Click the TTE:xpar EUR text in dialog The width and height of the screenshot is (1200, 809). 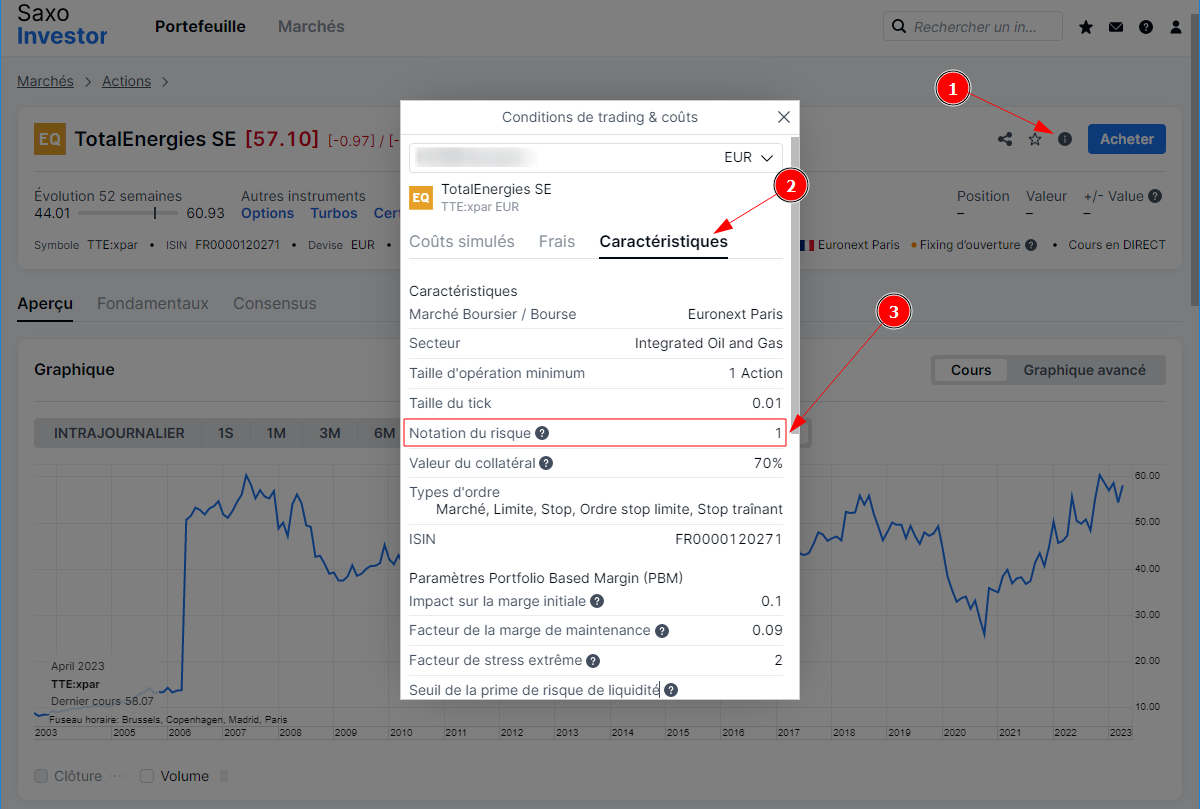click(481, 207)
